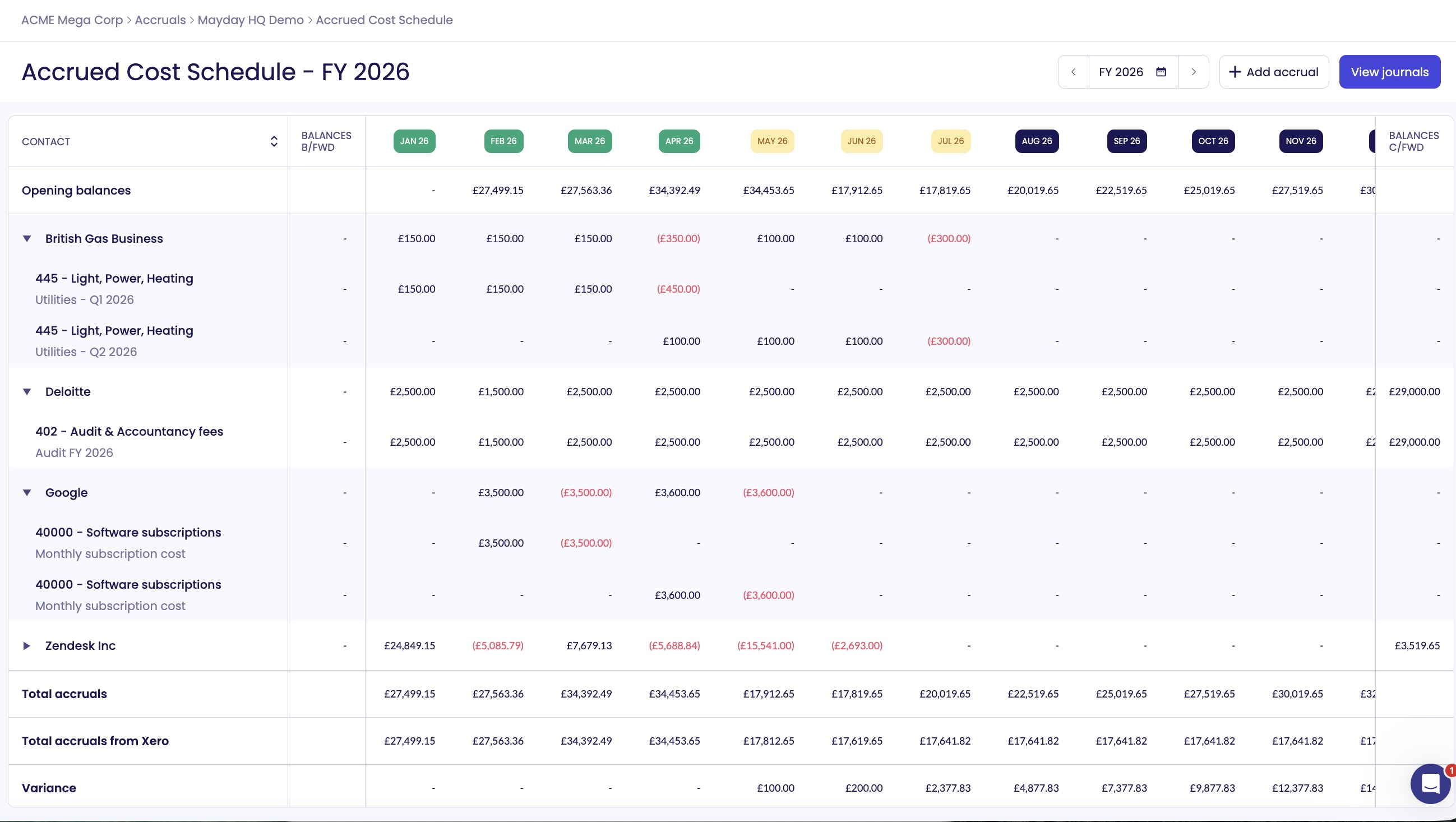Screen dimensions: 1456x822
Task: Go to previous fiscal year arrow
Action: coord(1073,72)
